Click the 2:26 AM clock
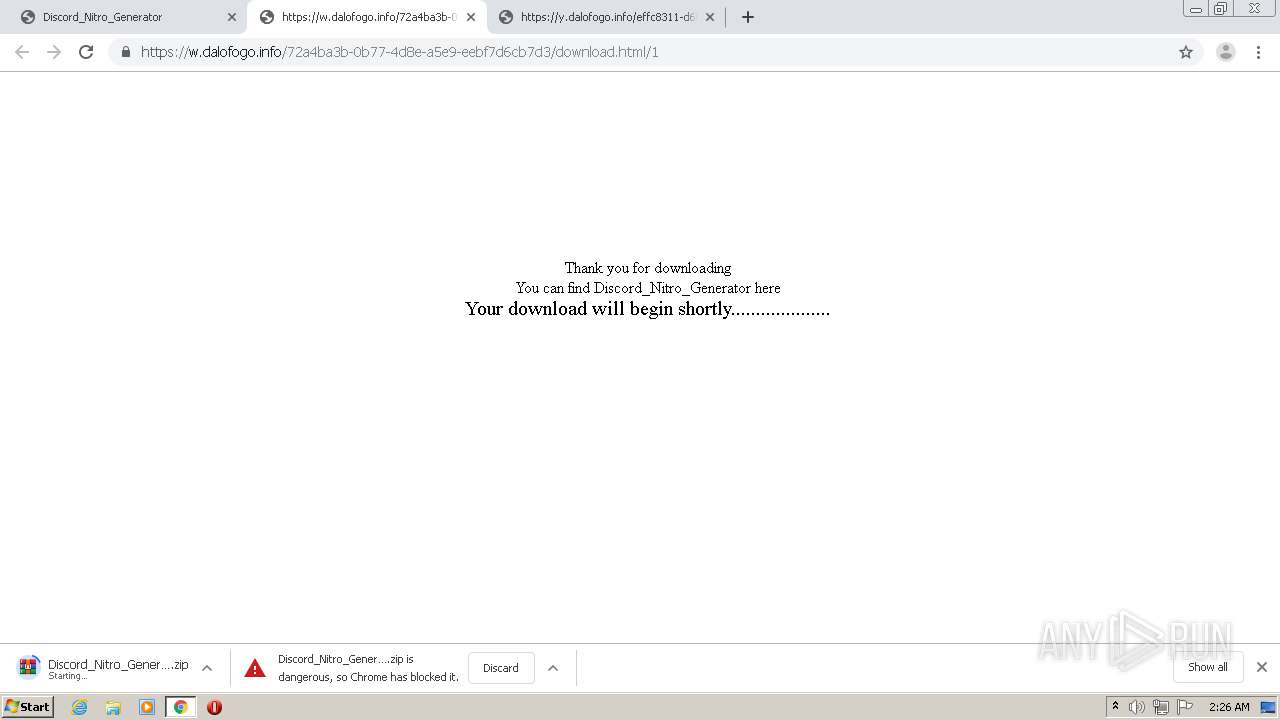This screenshot has width=1280, height=720. 1229,707
